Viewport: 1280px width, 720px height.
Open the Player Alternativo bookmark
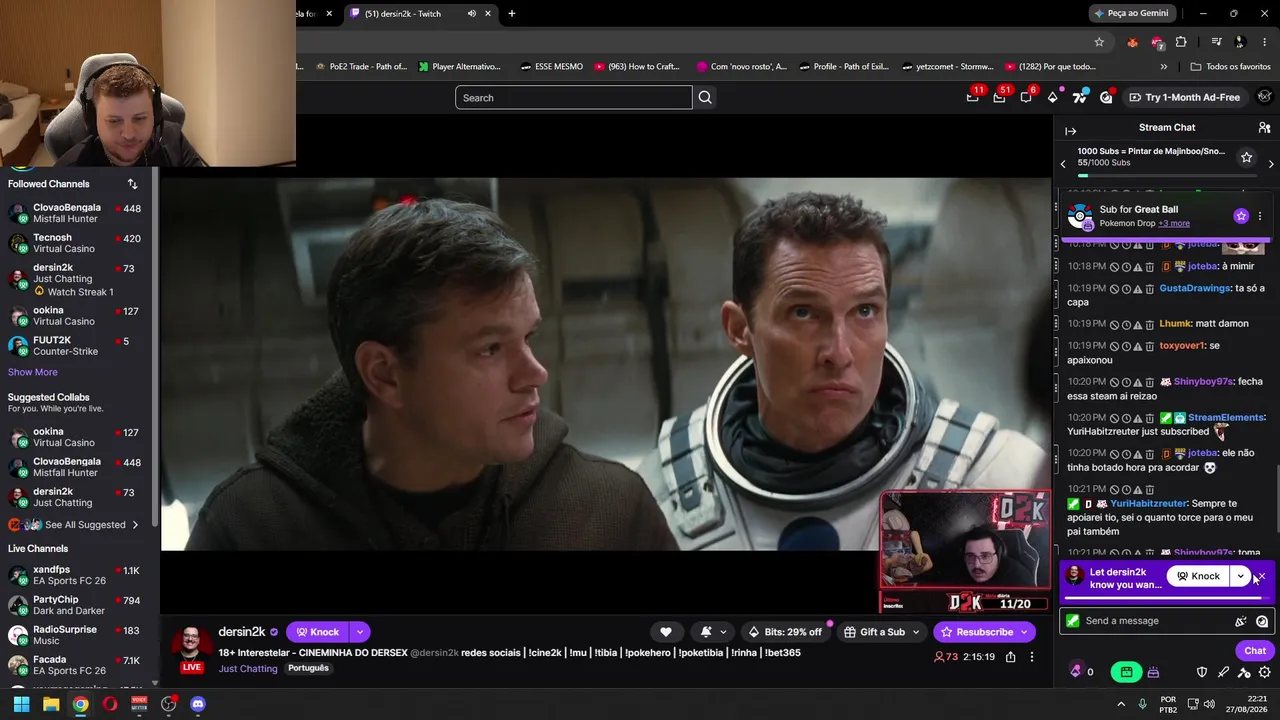tap(459, 67)
